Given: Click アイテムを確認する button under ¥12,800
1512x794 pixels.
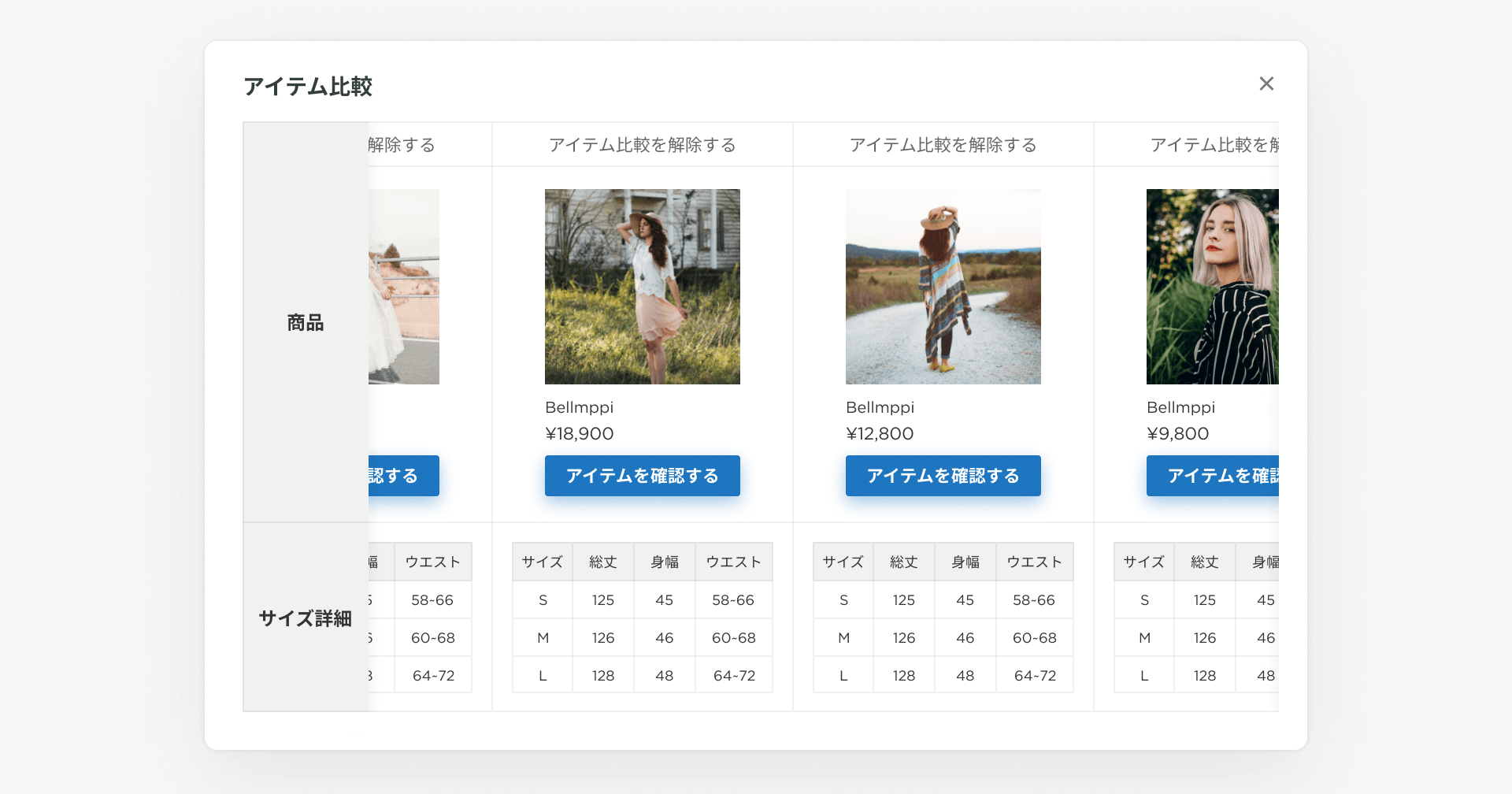Looking at the screenshot, I should tap(943, 476).
